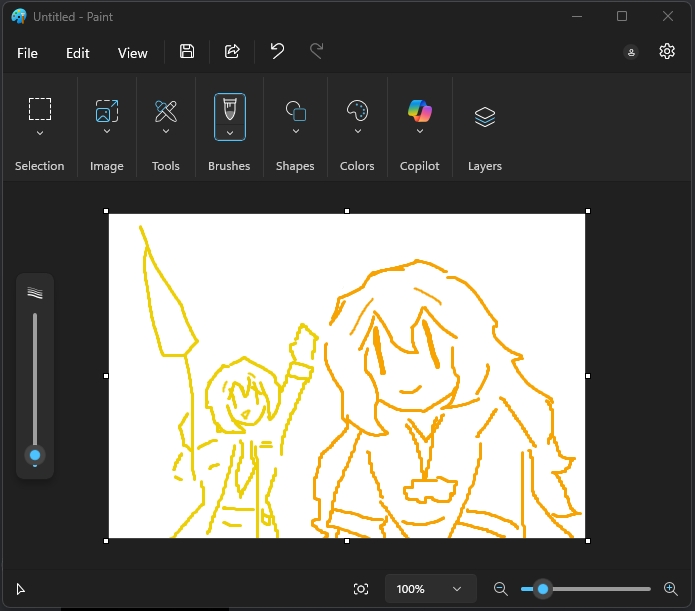Click the Selection rectangle tool icon
The image size is (695, 611).
pos(40,109)
